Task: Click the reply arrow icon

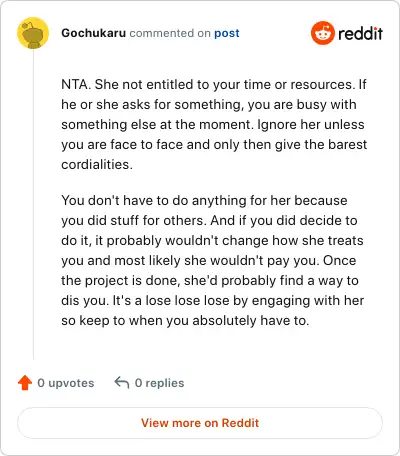Action: point(122,383)
